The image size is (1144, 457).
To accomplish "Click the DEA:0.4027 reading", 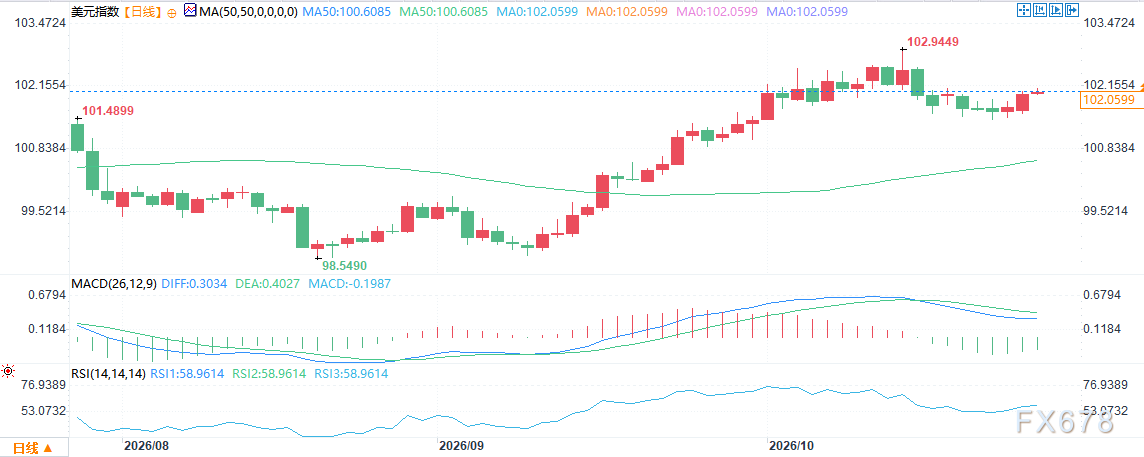I will pyautogui.click(x=267, y=283).
